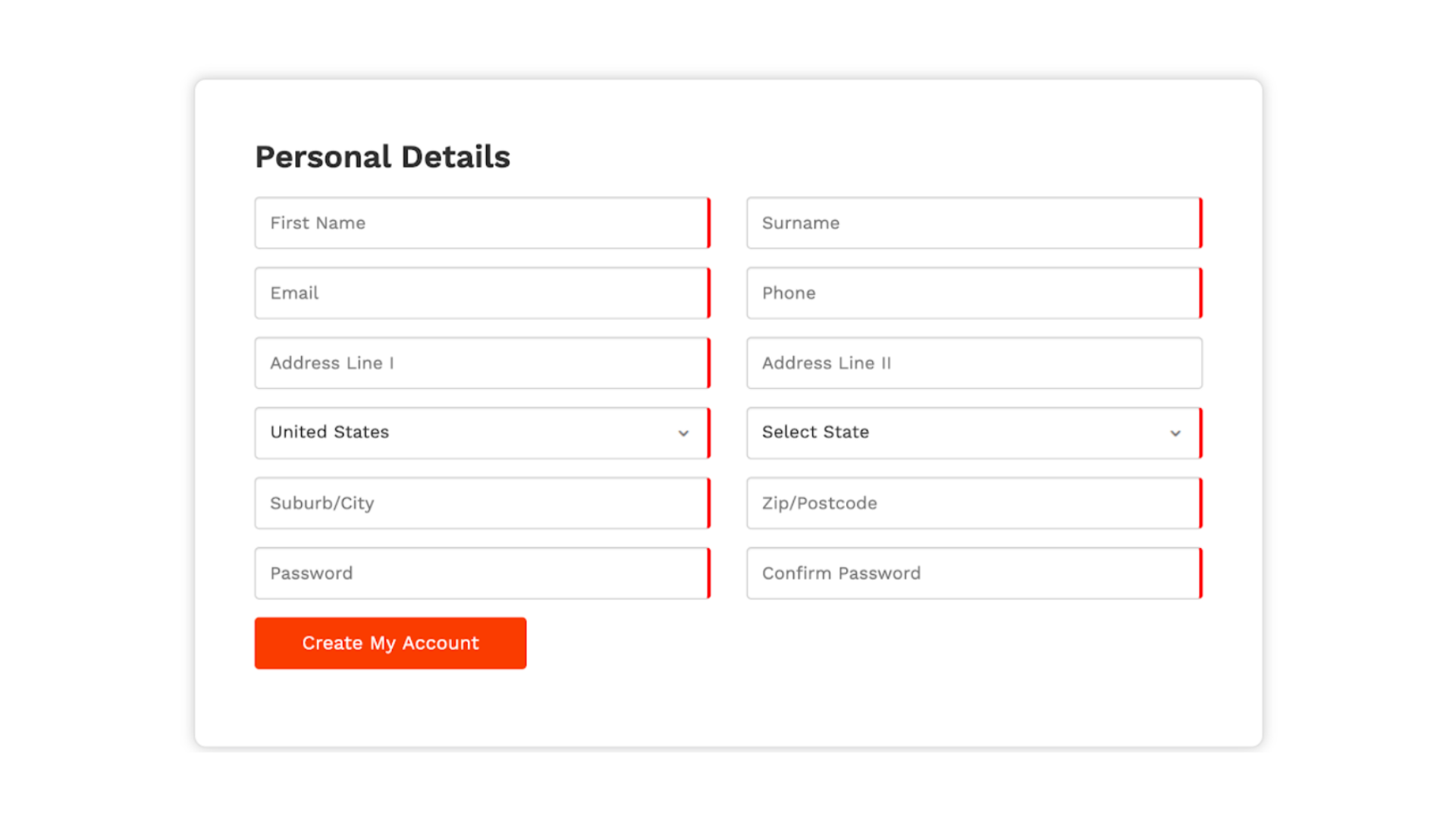Viewport: 1456px width, 819px height.
Task: Select the Email input box
Action: [482, 293]
